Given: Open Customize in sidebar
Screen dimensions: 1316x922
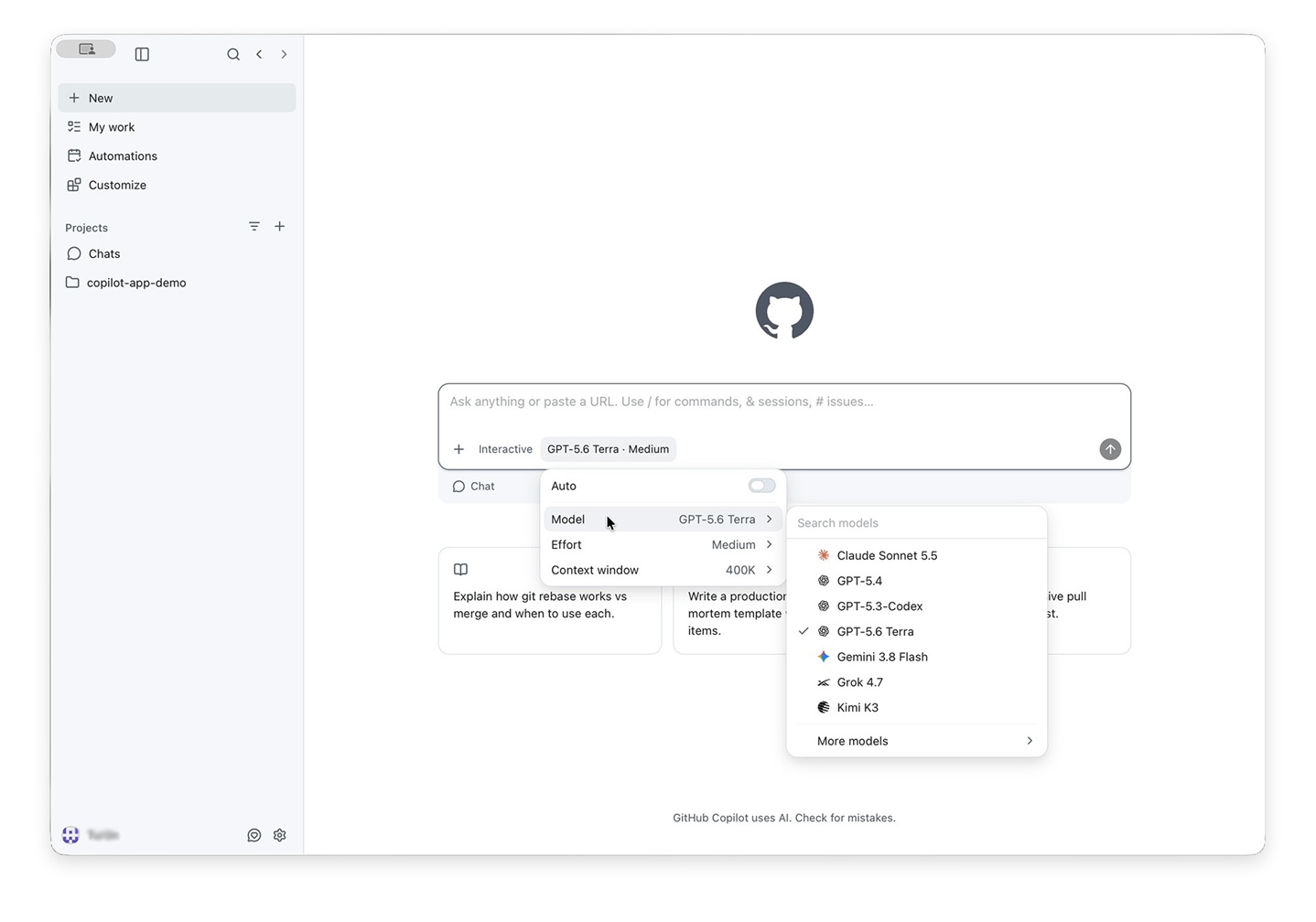Looking at the screenshot, I should pyautogui.click(x=177, y=185).
